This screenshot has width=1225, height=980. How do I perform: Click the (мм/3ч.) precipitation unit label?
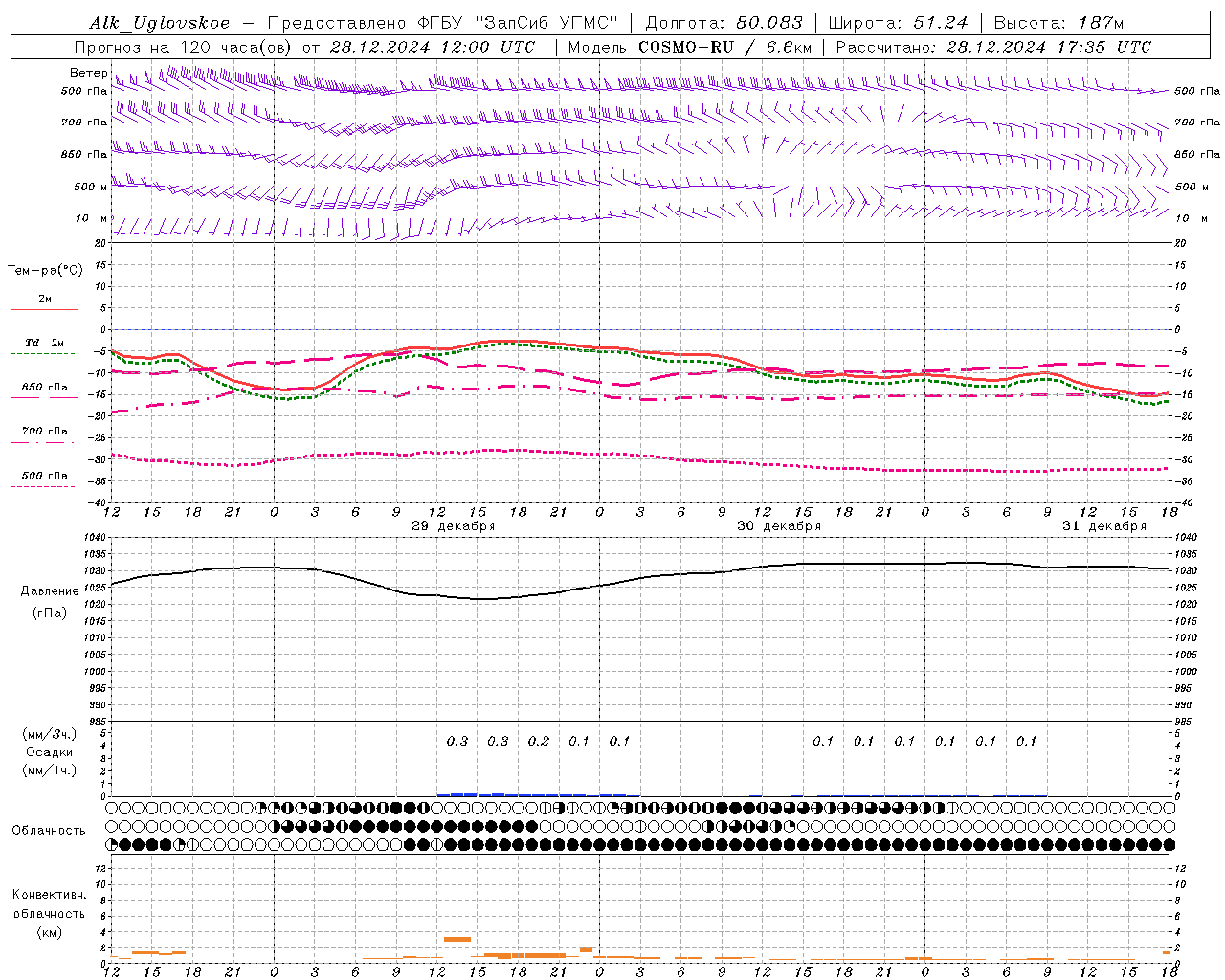point(50,734)
